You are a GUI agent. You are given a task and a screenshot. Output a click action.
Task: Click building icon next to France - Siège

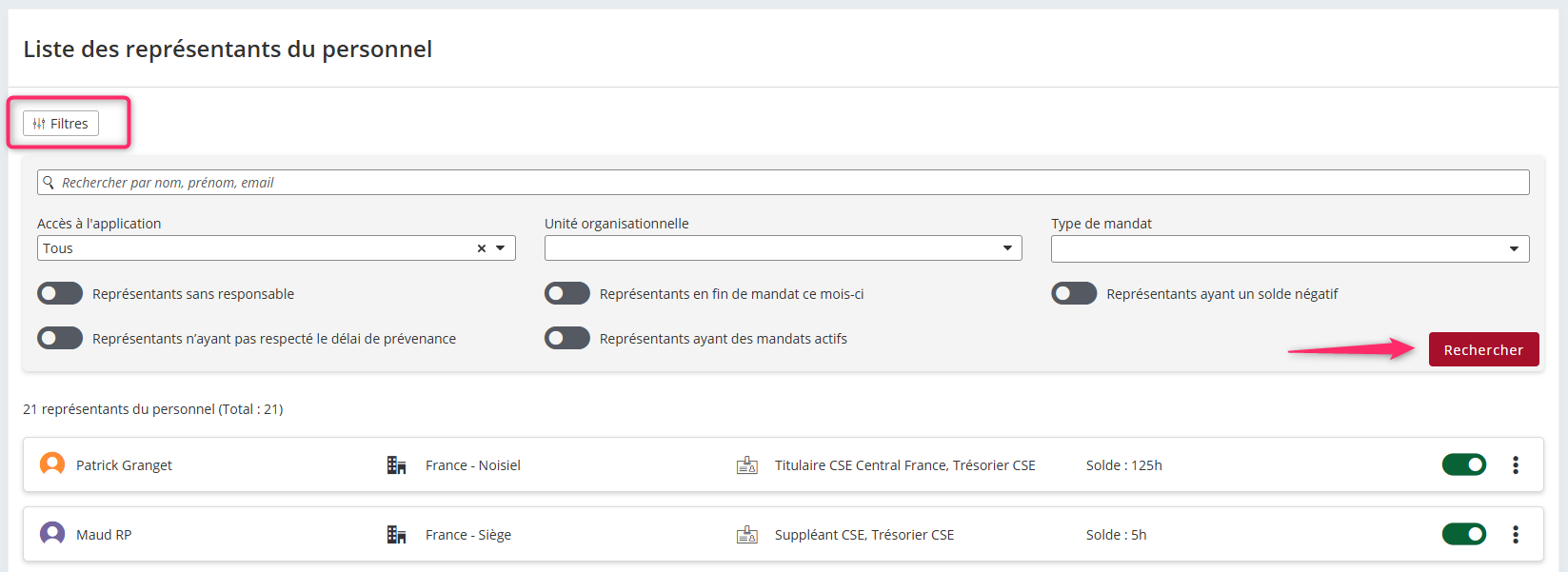396,535
